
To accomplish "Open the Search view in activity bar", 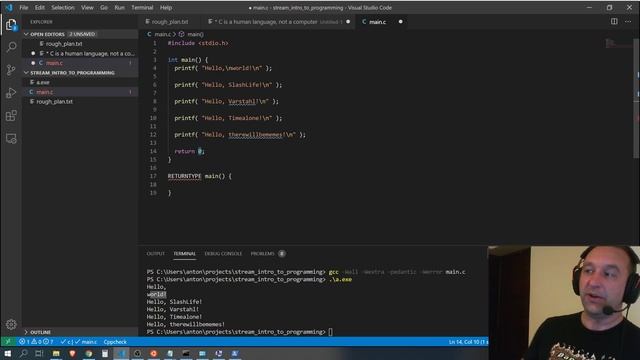I will point(11,47).
